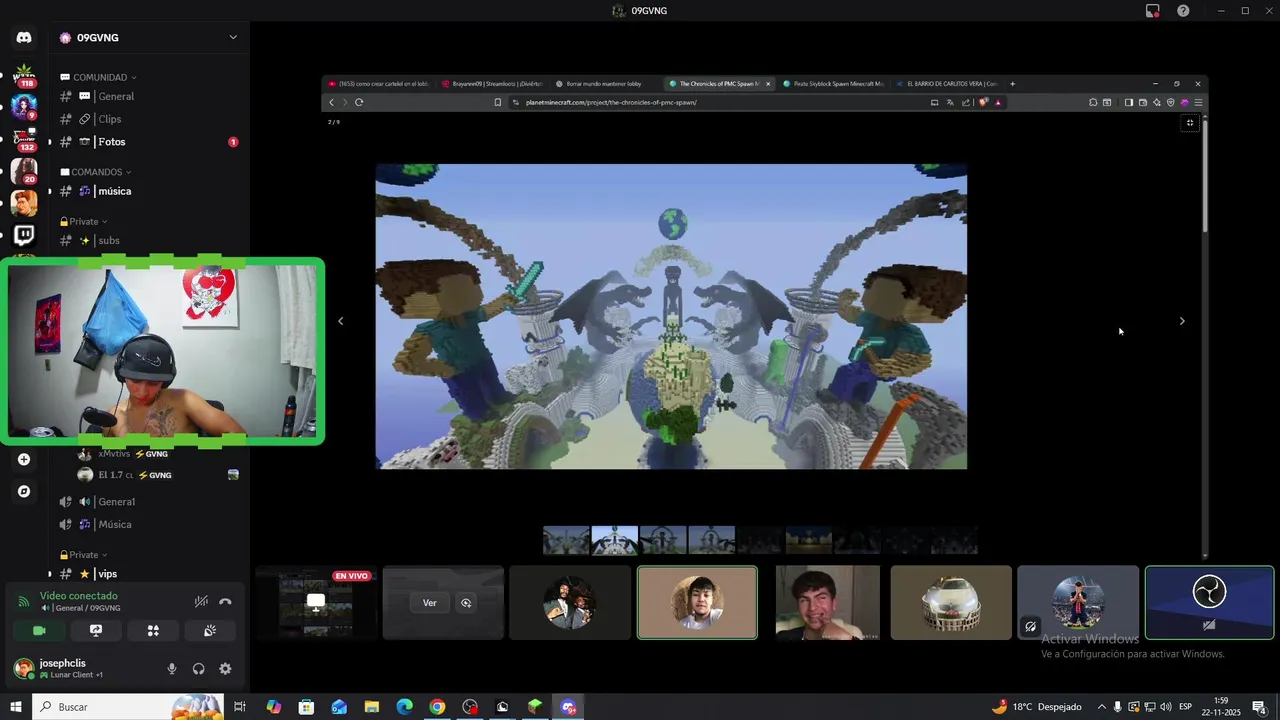Open OBS Studio from taskbar

[x=470, y=707]
